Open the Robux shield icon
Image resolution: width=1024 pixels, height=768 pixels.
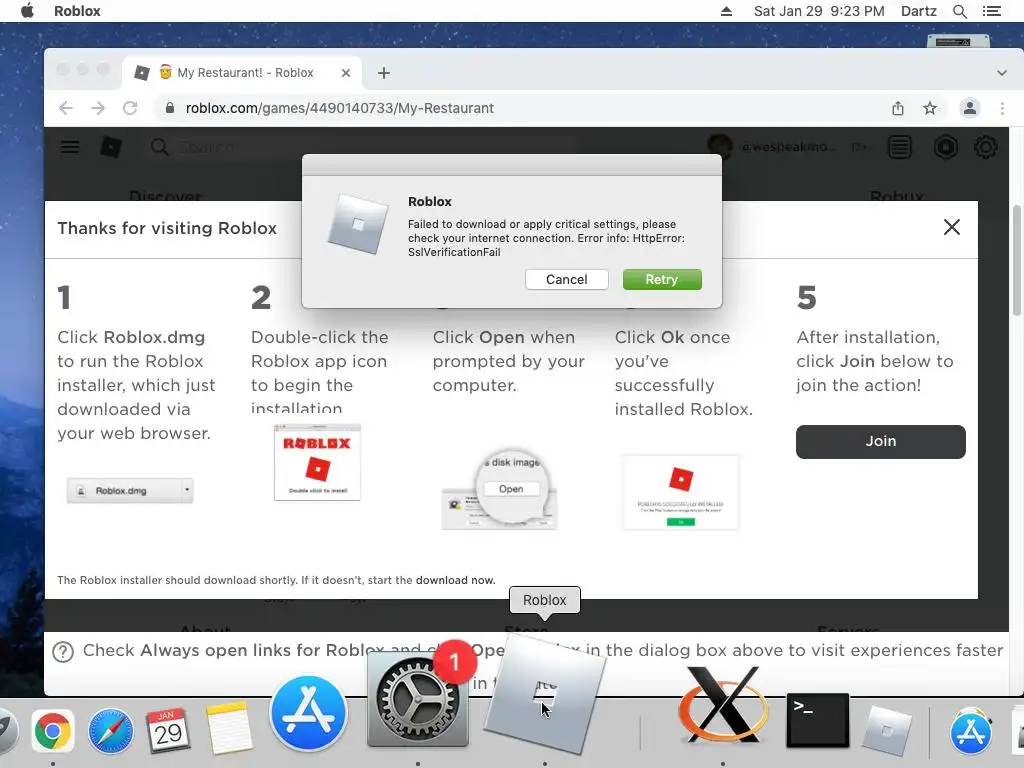point(946,147)
